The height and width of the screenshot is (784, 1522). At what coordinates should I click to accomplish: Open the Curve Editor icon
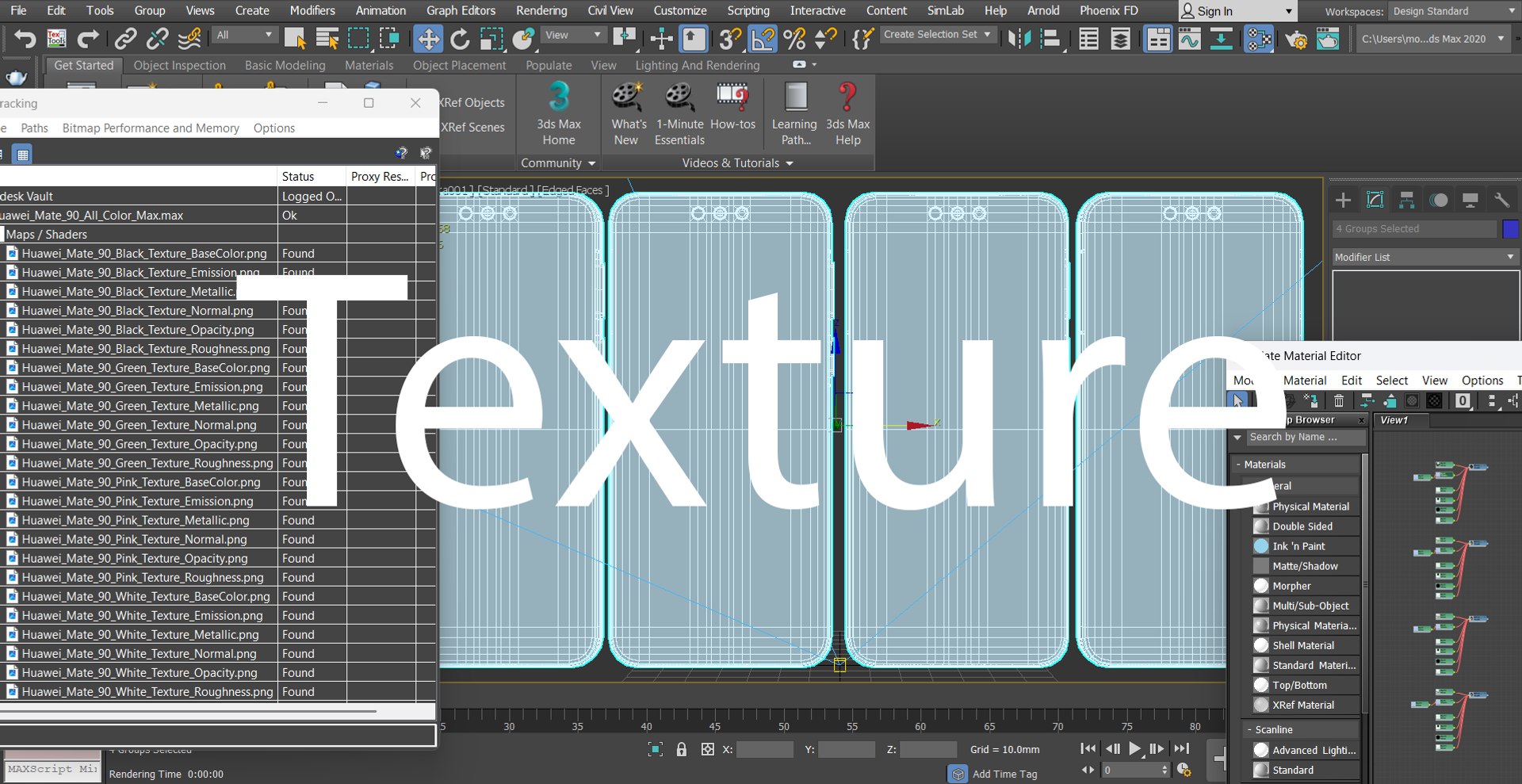pyautogui.click(x=1190, y=38)
